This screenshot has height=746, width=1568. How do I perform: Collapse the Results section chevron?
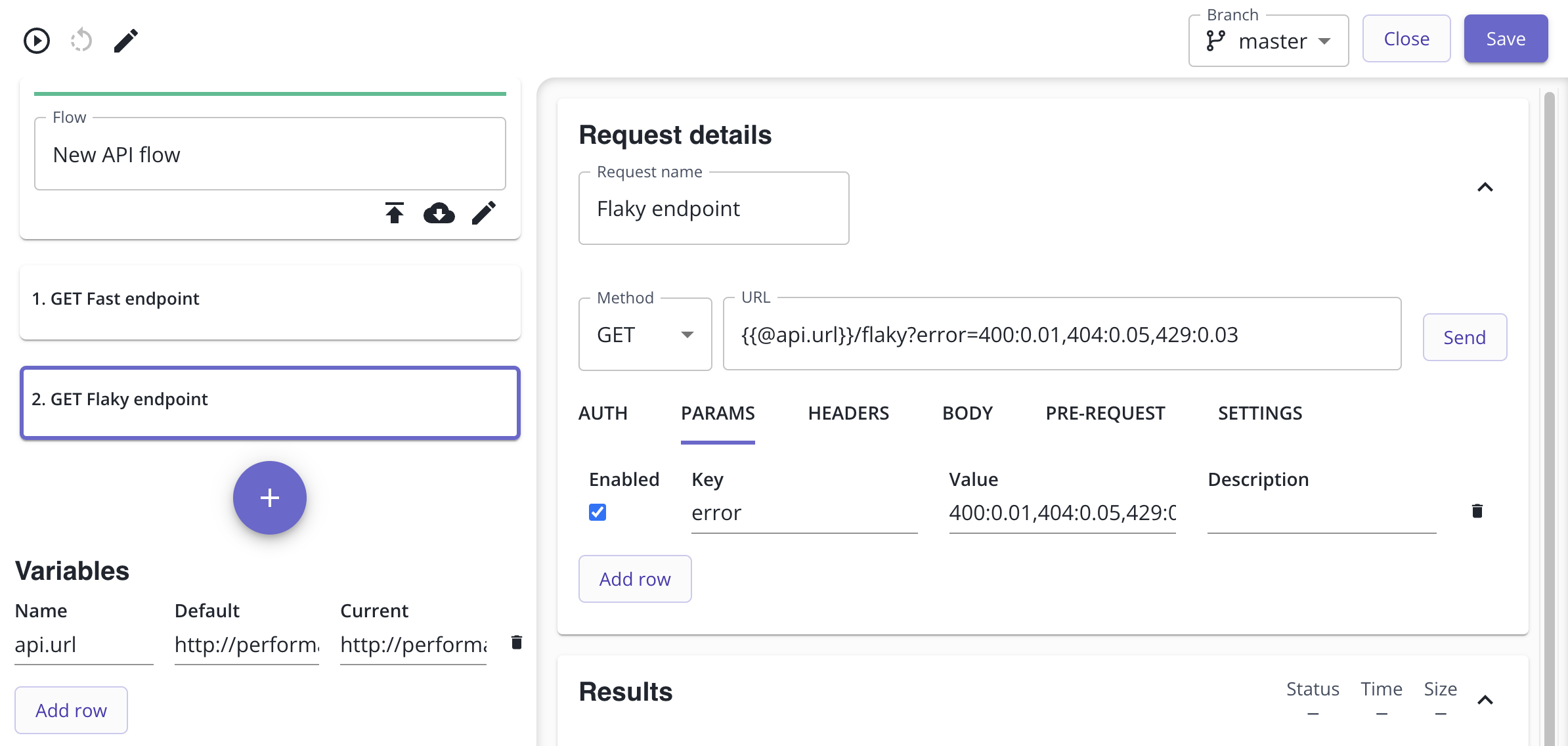[x=1485, y=700]
